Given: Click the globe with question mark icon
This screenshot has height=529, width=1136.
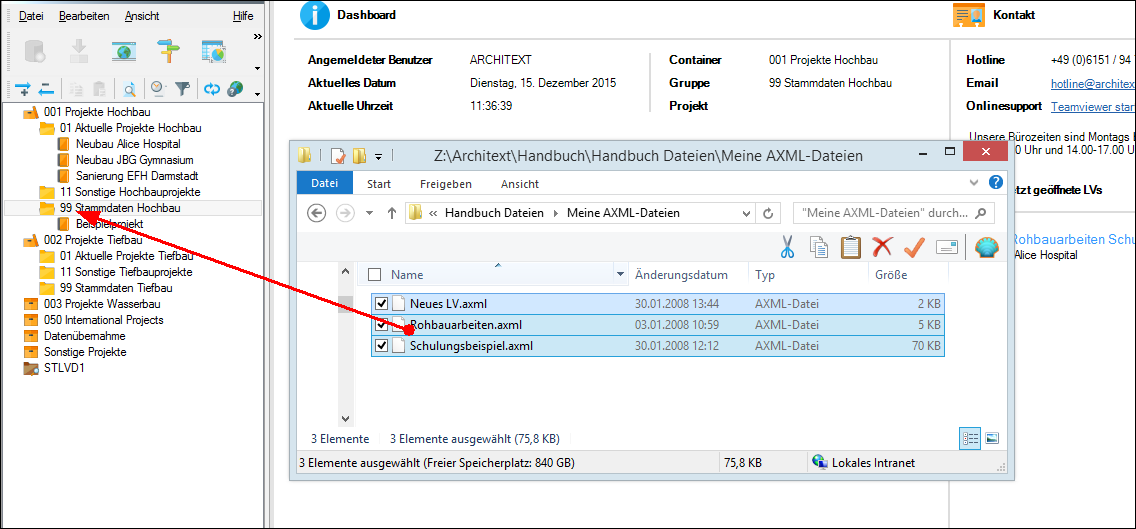Looking at the screenshot, I should pos(235,89).
